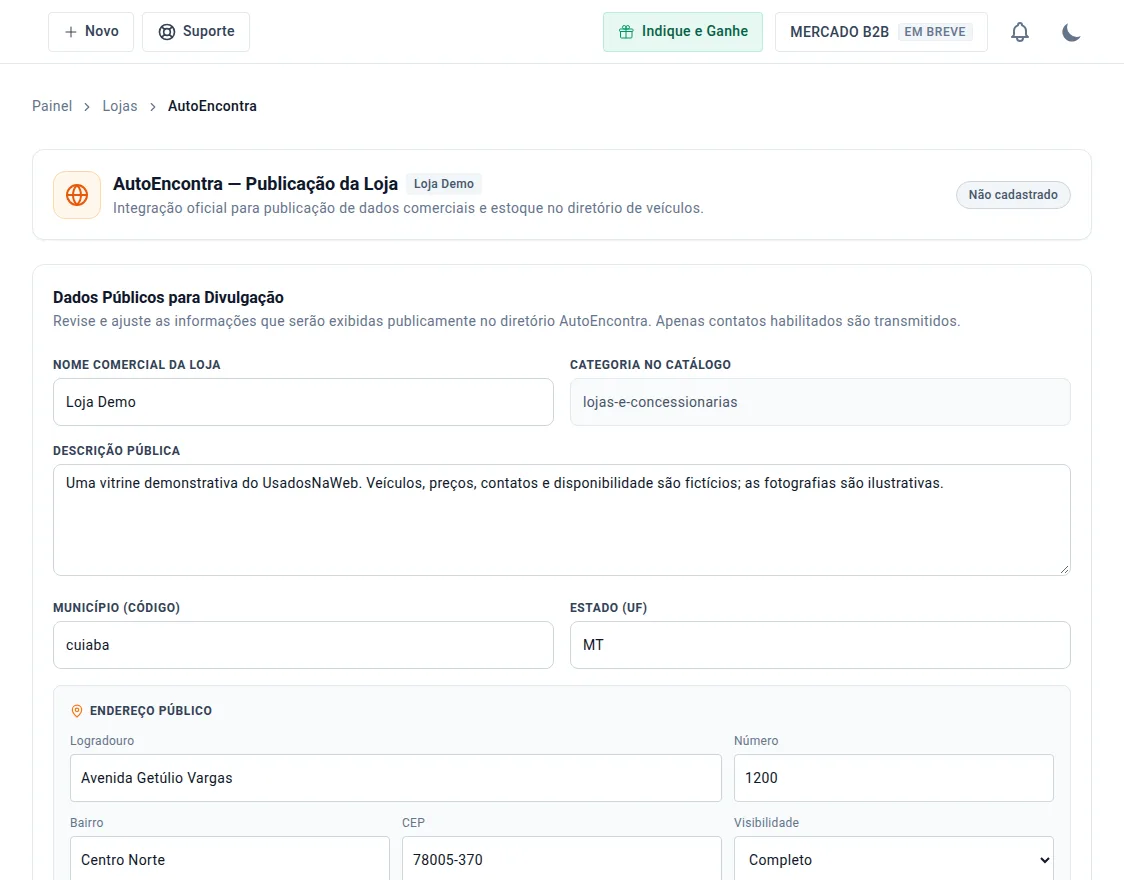1124x880 pixels.
Task: Click ENDEREÇO PÚBLICO section label
Action: tap(151, 711)
